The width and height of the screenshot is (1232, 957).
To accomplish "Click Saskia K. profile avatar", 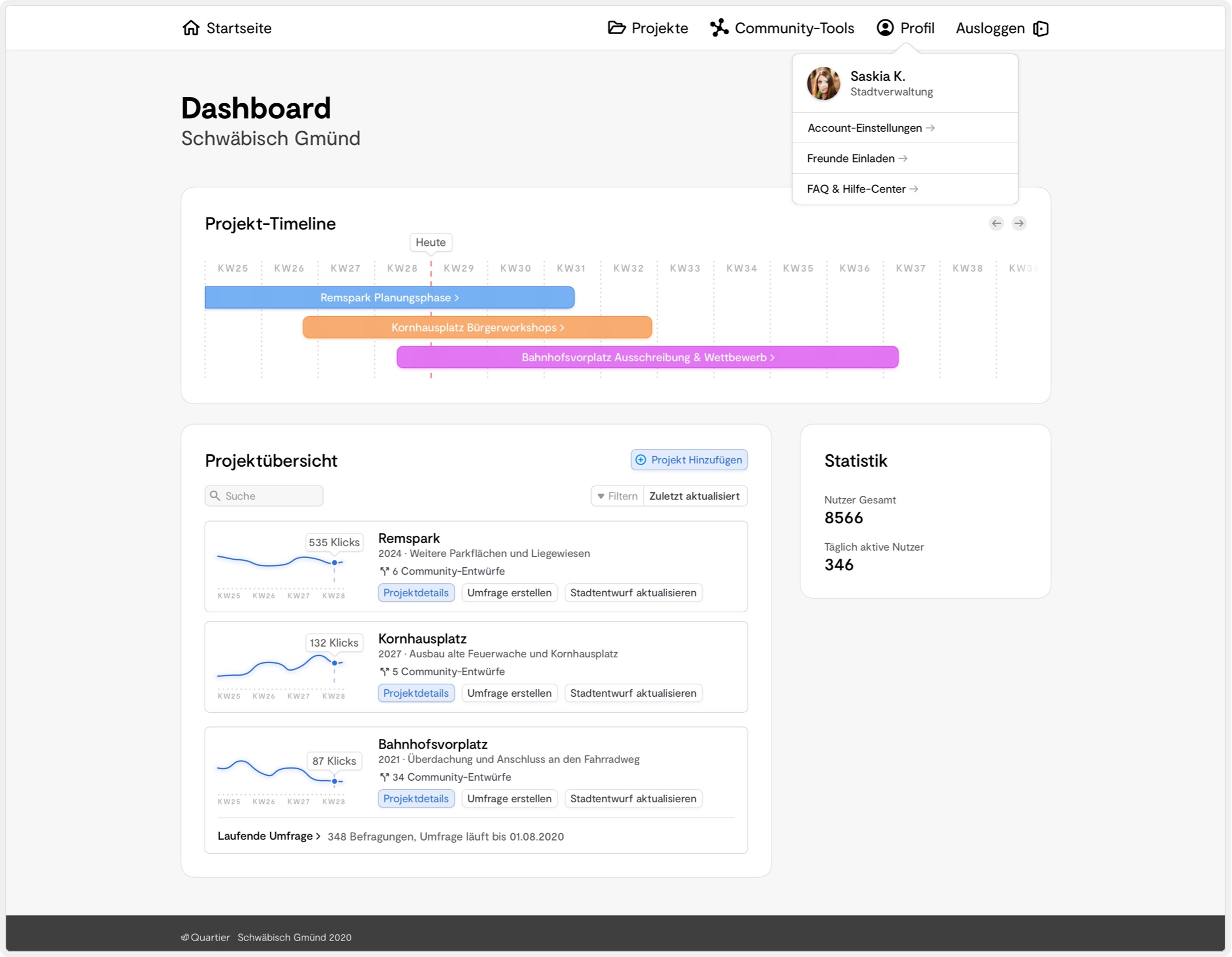I will coord(823,83).
